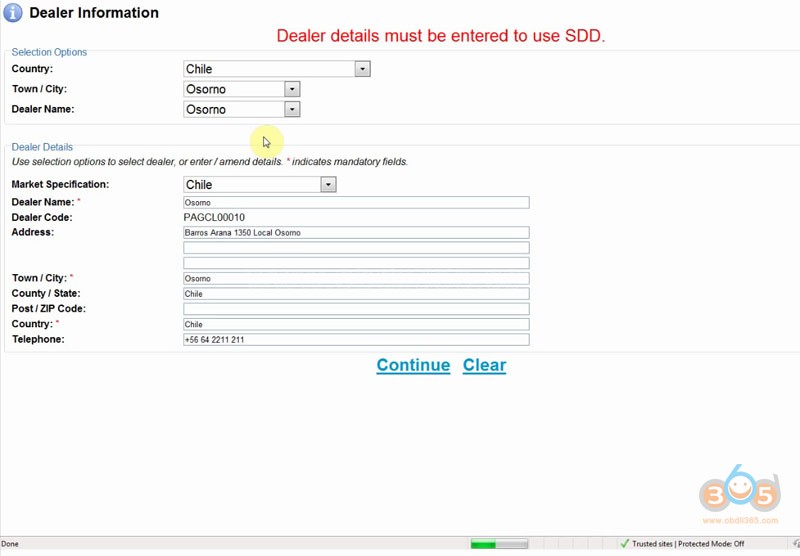This screenshot has width=800, height=556.
Task: Click the Telephone number field
Action: tap(356, 340)
